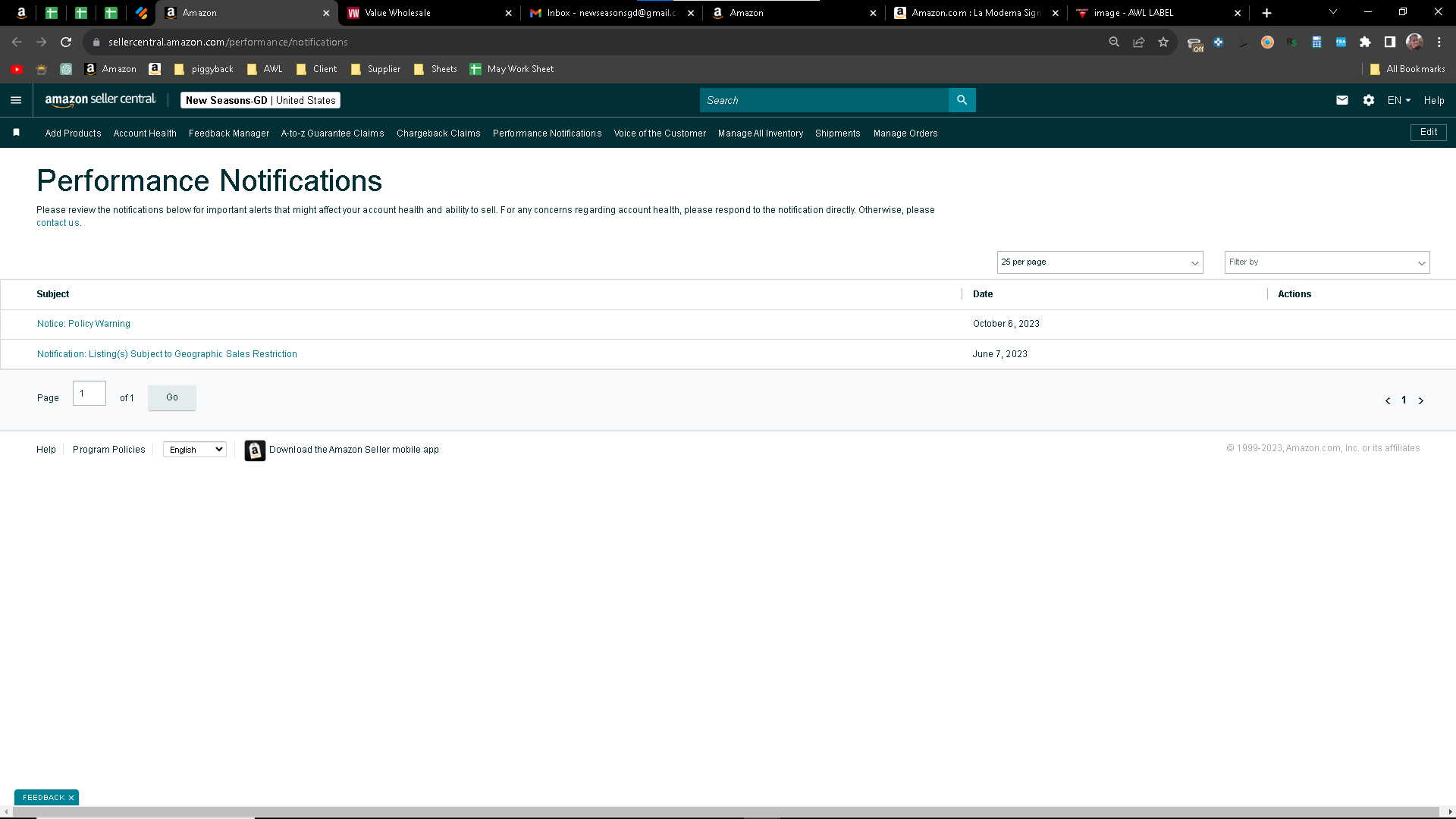Open Listing(s) Subject to Geographic Sales Restriction notification
This screenshot has width=1456, height=819.
point(167,354)
